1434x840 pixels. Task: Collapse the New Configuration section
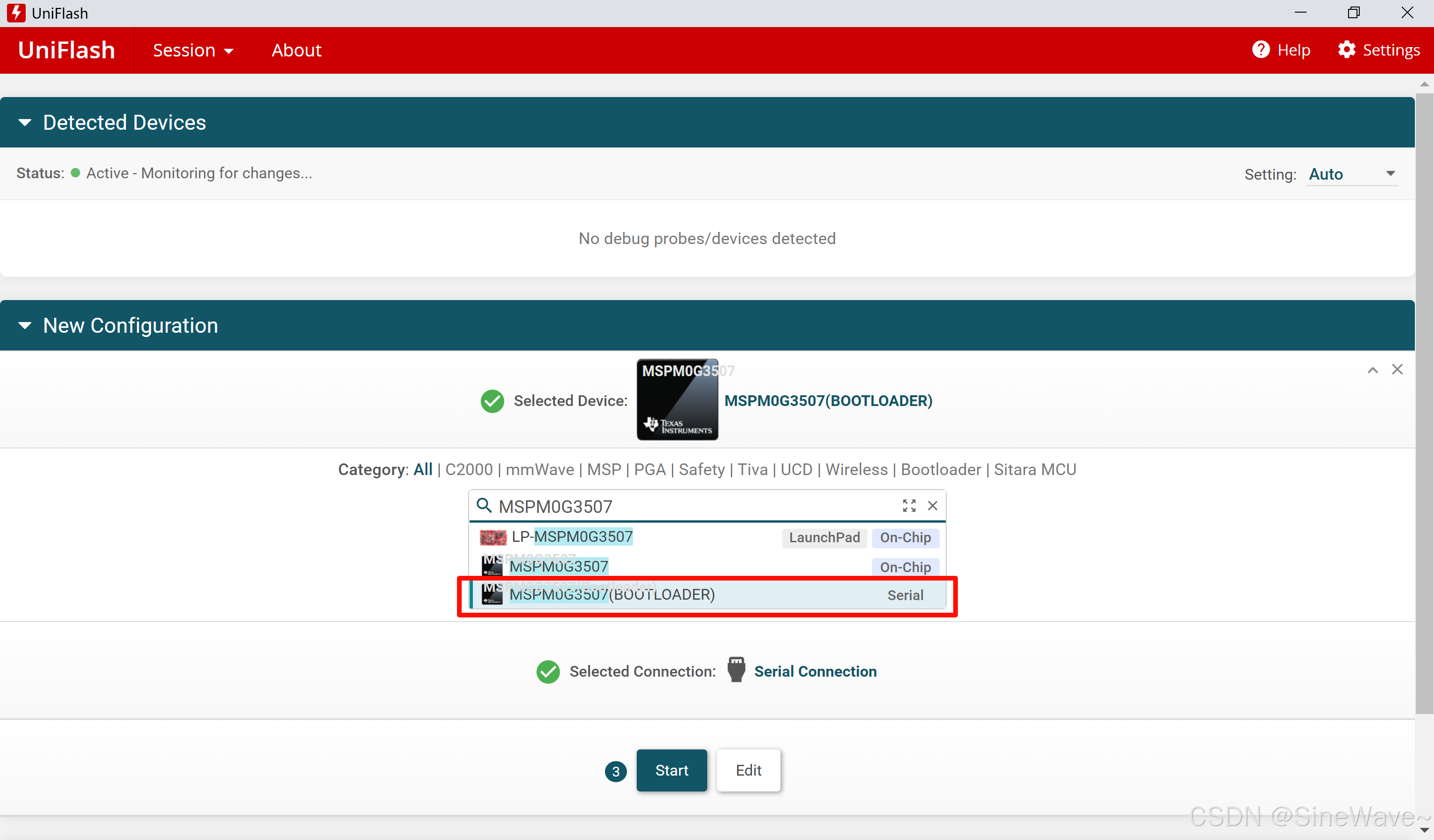point(25,325)
